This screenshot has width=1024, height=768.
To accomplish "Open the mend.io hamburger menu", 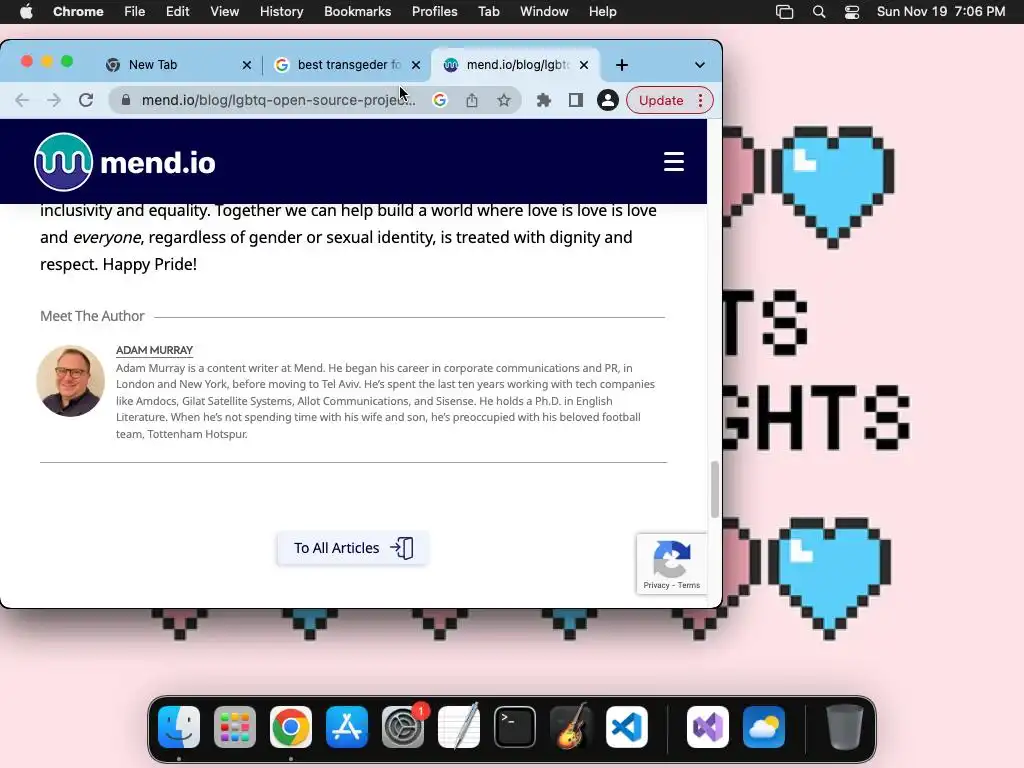I will (673, 161).
